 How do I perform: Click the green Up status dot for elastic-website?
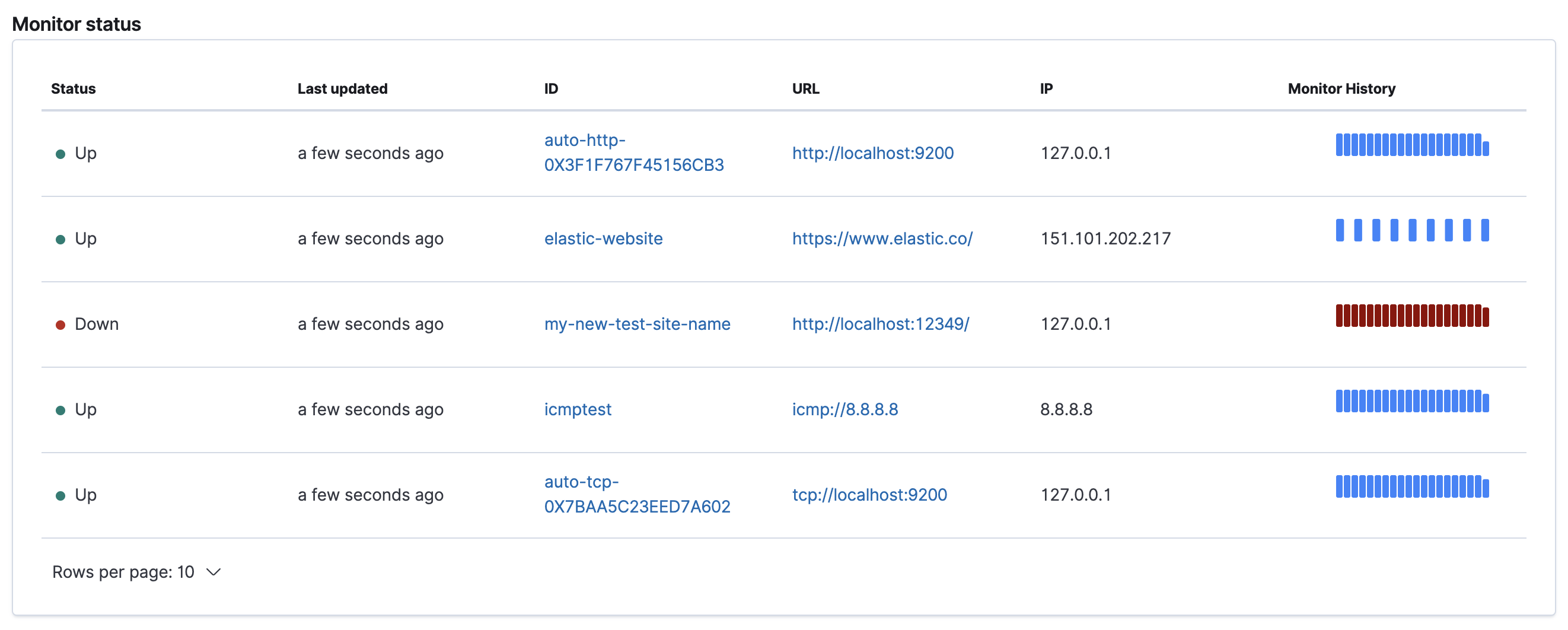[60, 239]
